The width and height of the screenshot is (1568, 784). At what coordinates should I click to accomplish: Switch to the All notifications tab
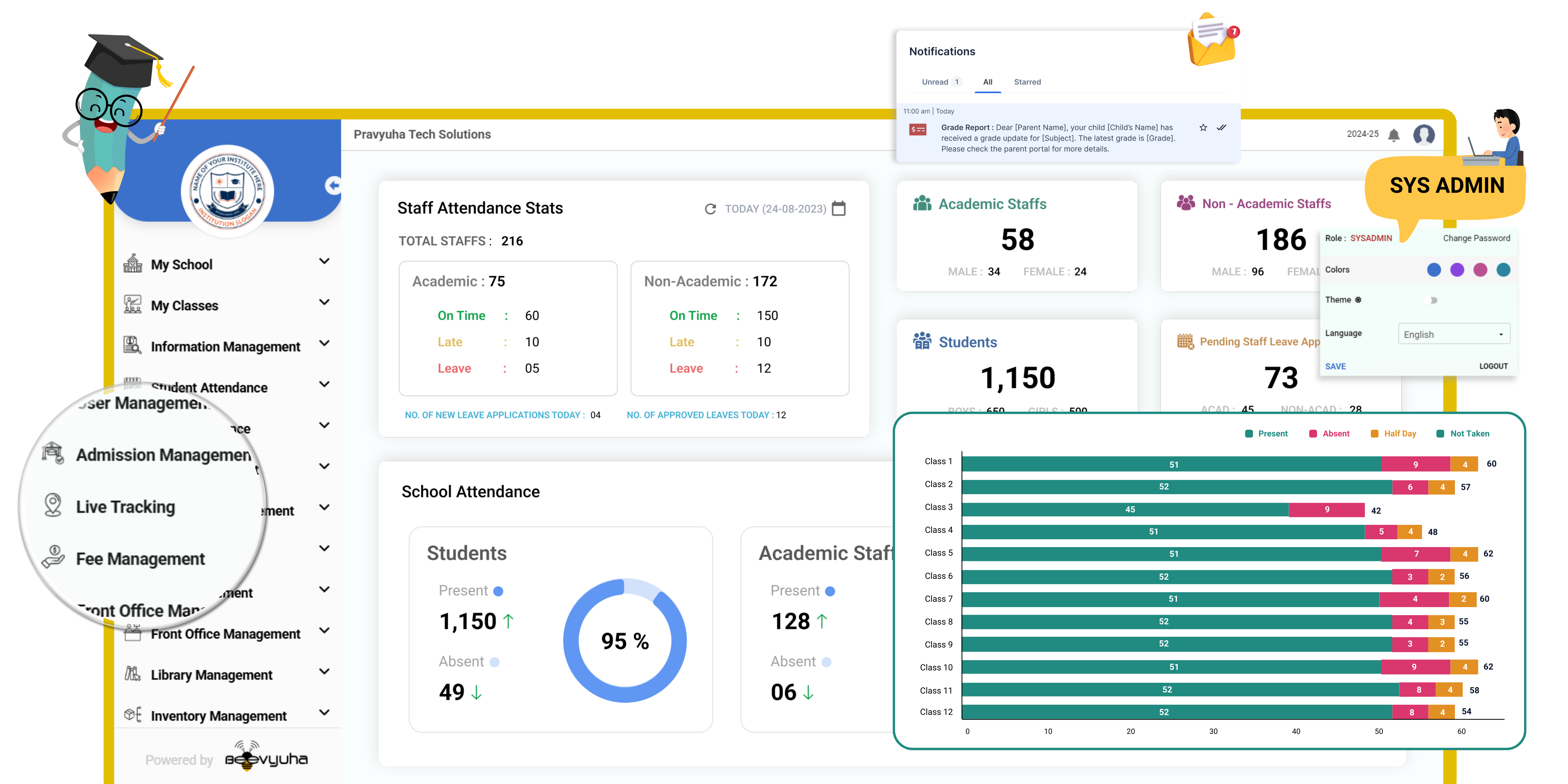coord(987,82)
